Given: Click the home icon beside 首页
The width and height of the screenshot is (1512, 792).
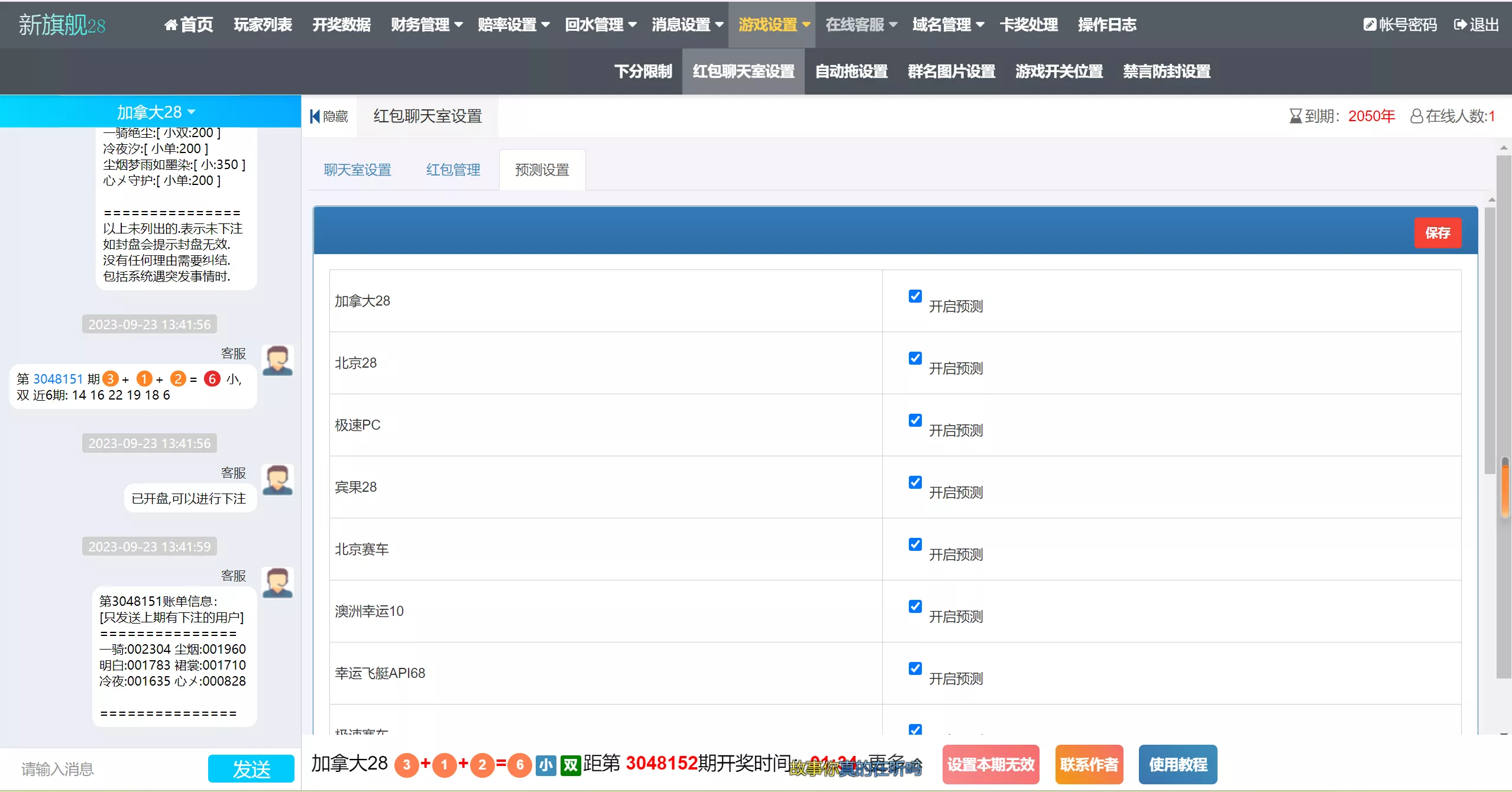Looking at the screenshot, I should point(171,24).
